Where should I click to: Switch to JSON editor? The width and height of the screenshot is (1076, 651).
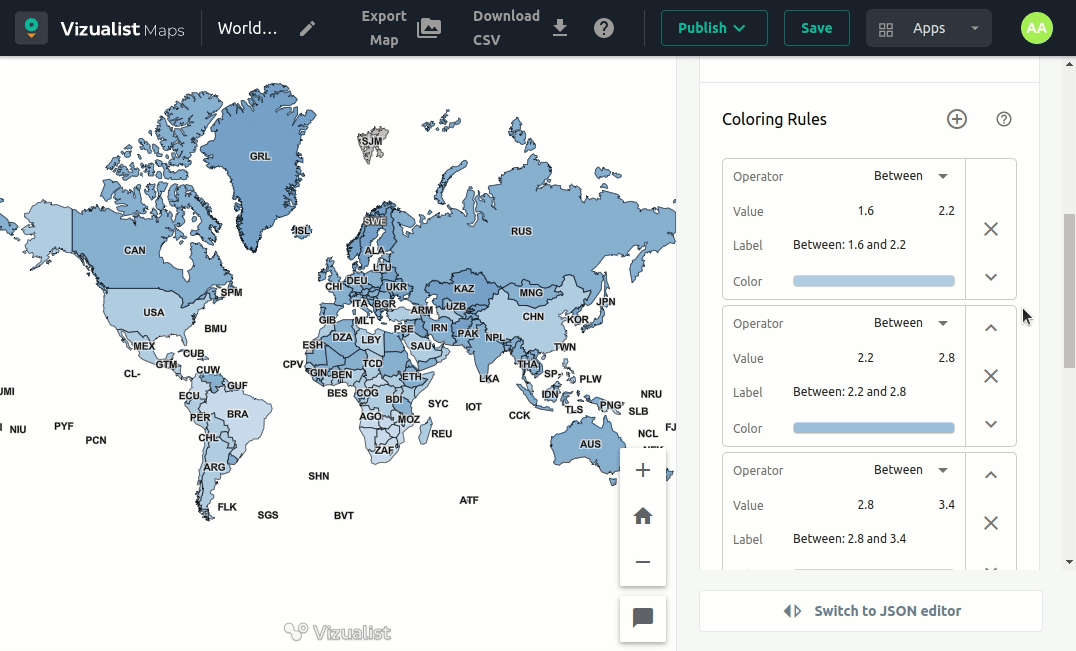pos(870,611)
